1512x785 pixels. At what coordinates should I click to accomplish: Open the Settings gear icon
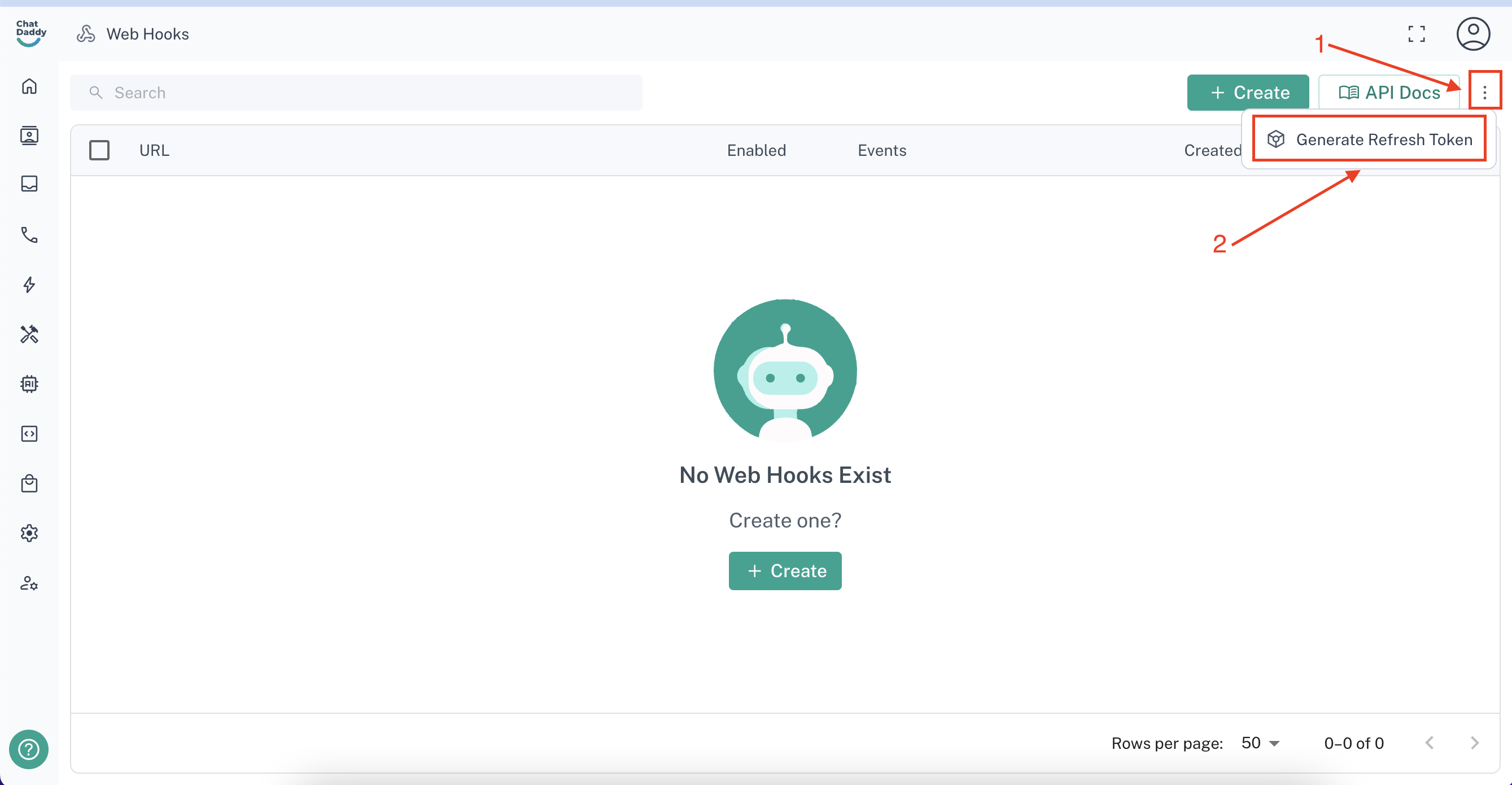tap(29, 533)
